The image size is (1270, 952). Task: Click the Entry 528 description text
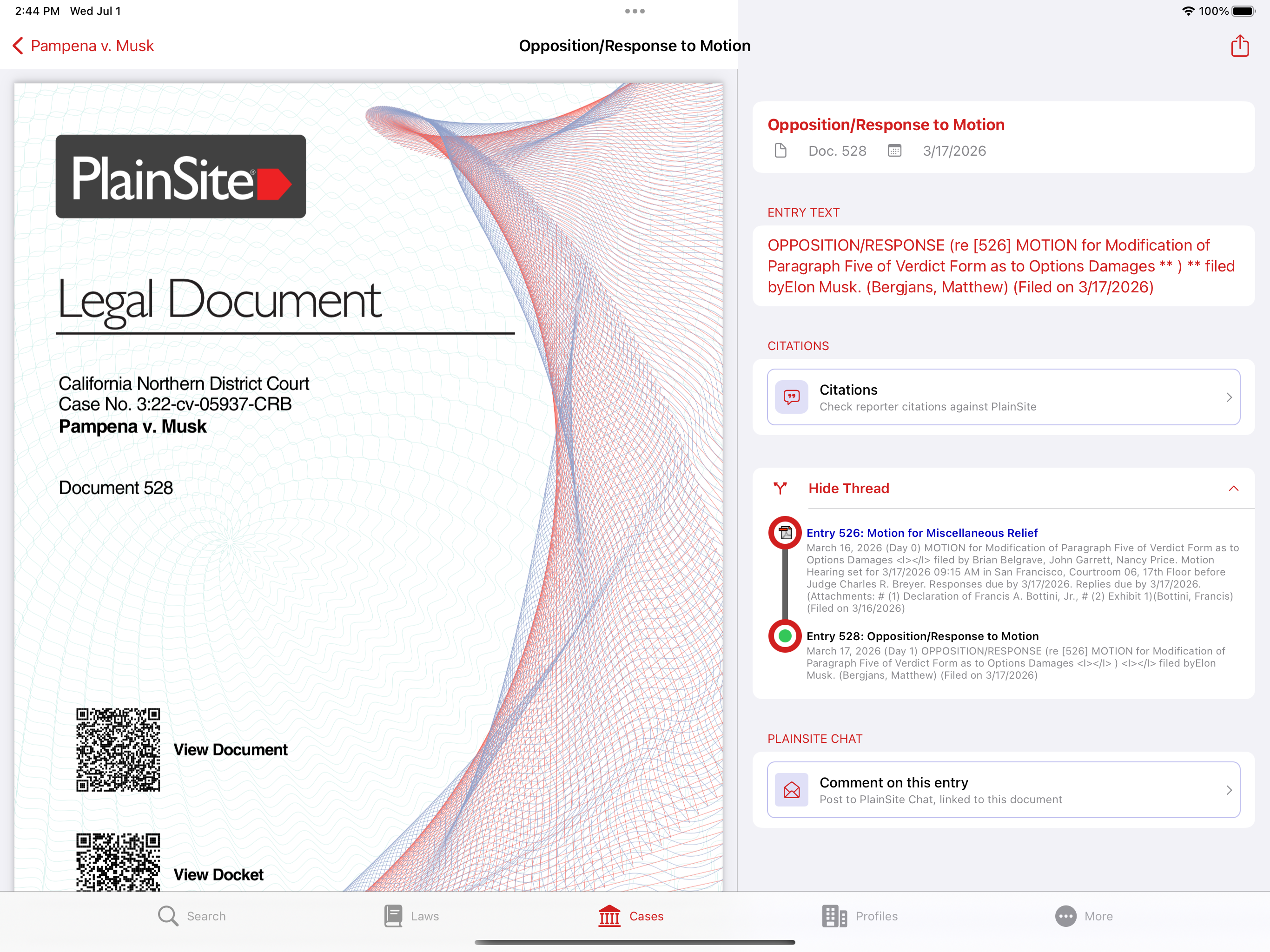1016,663
